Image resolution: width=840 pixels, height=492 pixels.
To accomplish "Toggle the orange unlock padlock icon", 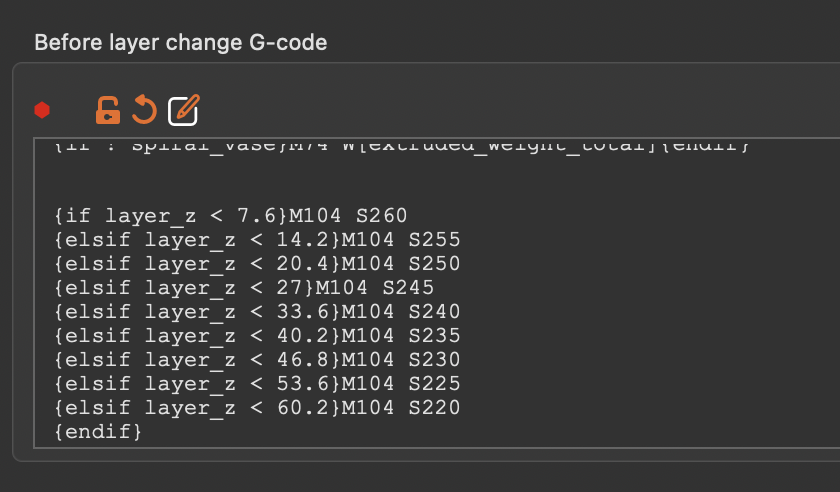I will tap(108, 109).
